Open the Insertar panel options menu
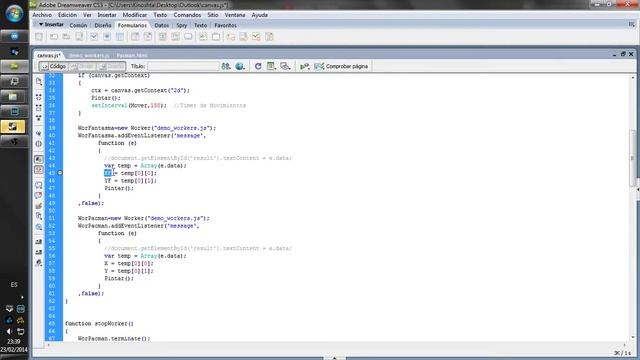 coord(631,25)
